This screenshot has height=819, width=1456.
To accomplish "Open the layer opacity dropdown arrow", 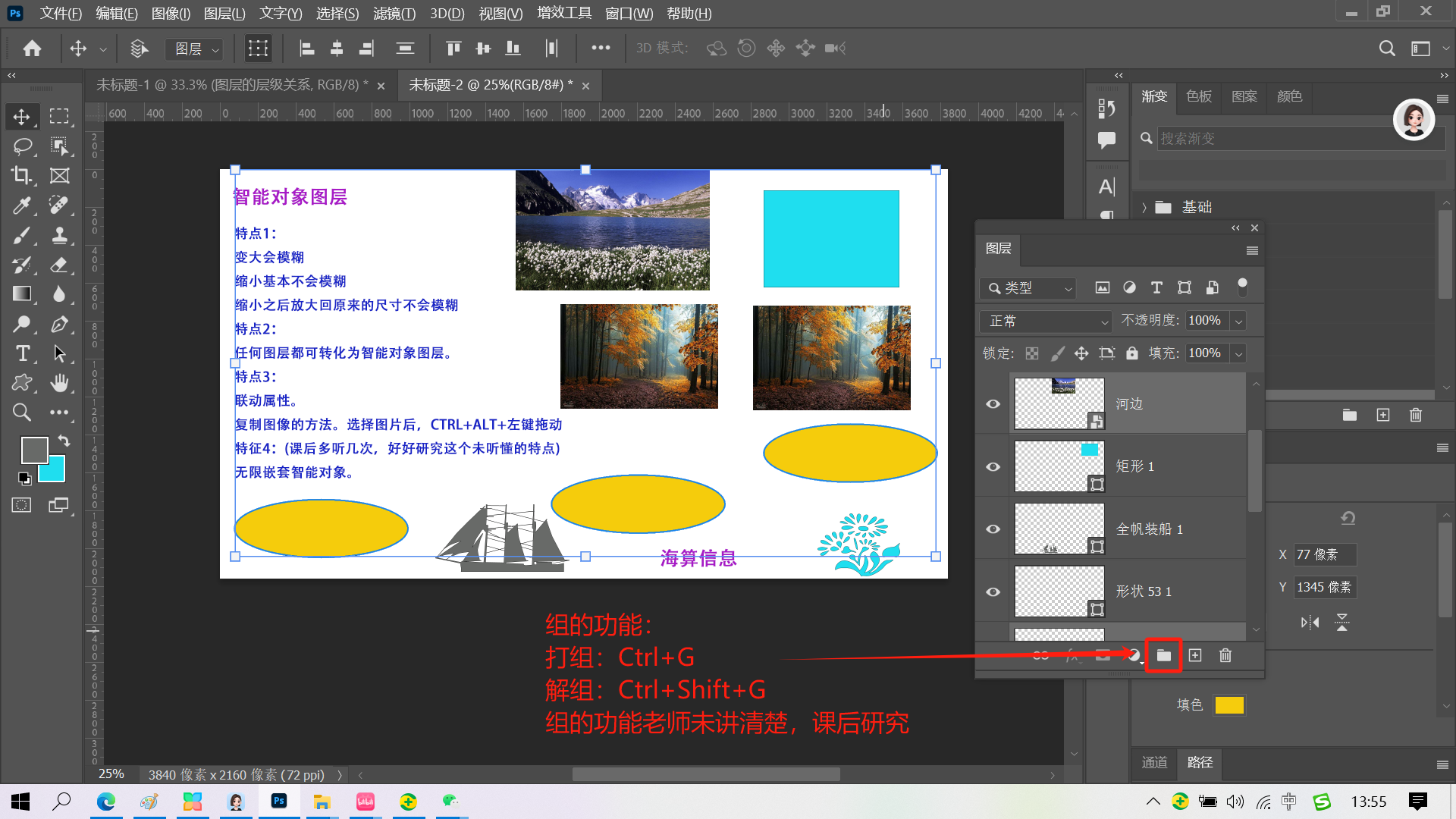I will [1238, 322].
